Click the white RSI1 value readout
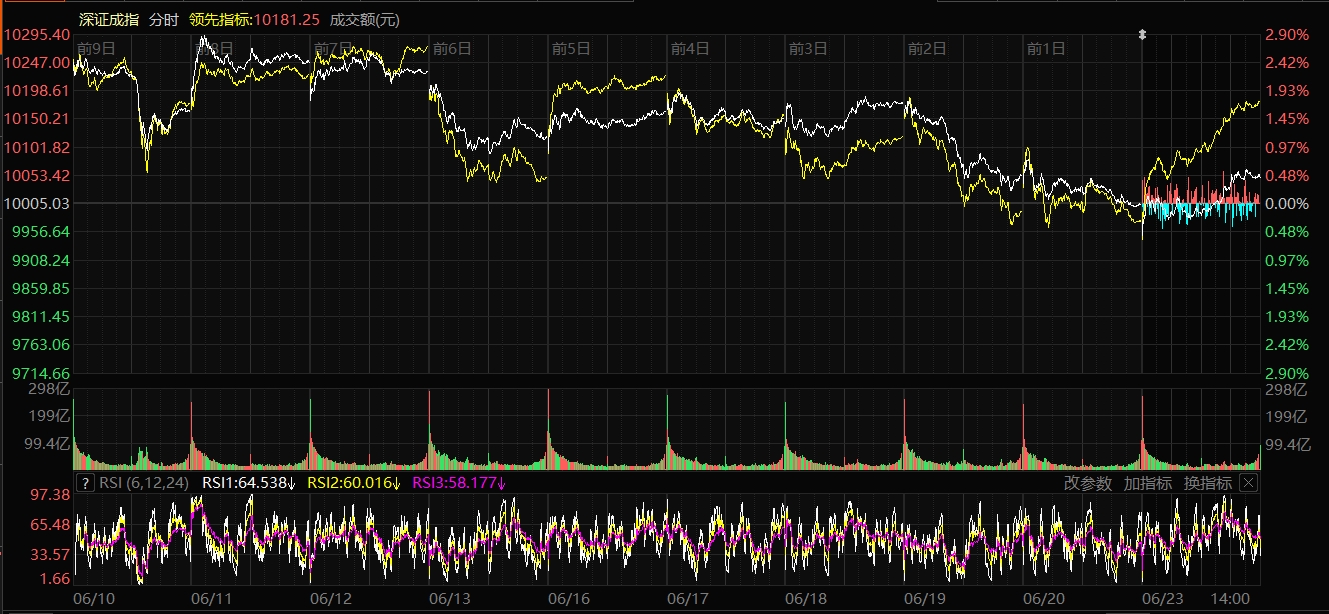This screenshot has height=614, width=1329. click(x=249, y=483)
